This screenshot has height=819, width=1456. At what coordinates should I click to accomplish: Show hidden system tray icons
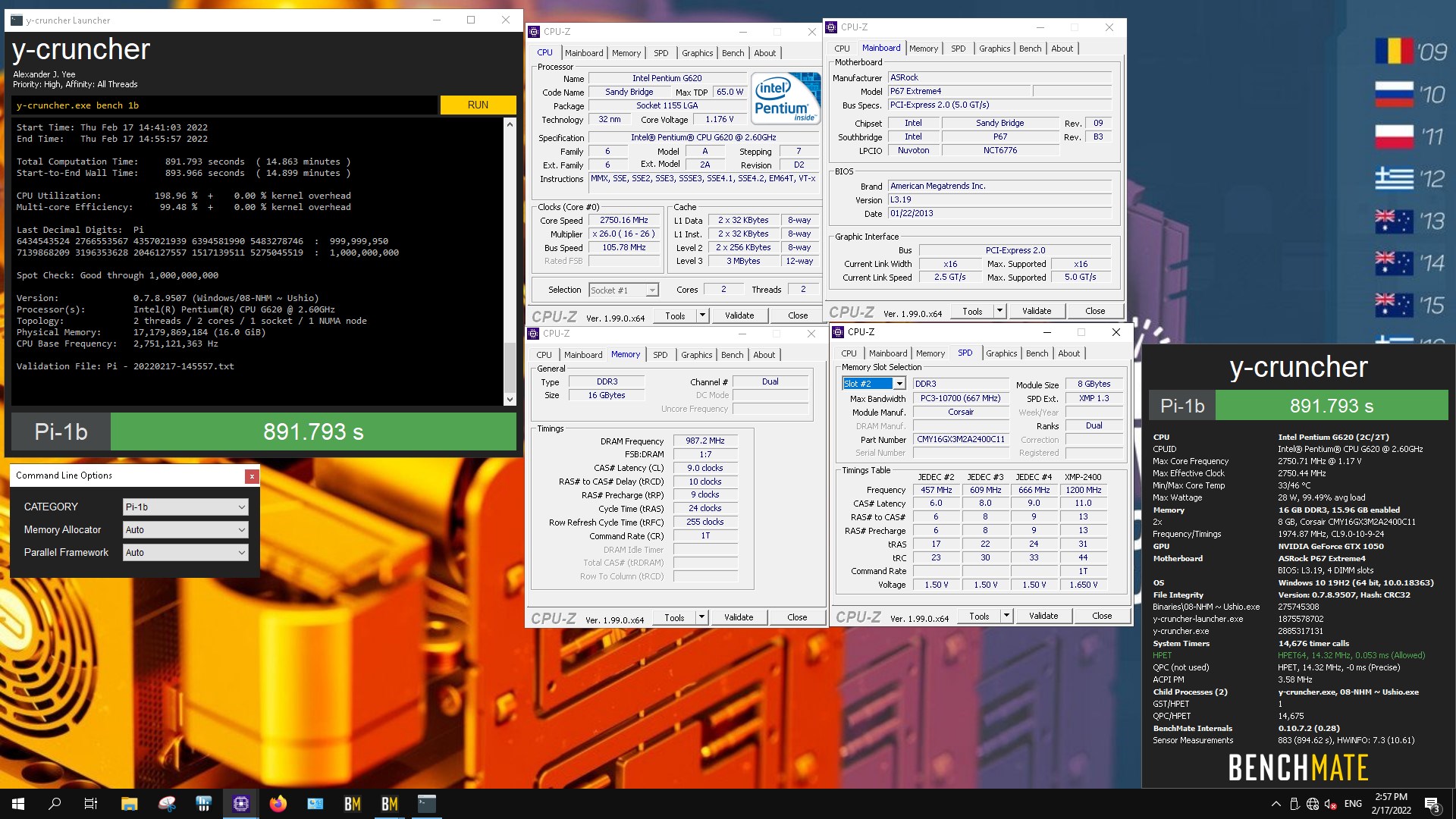tap(1276, 804)
